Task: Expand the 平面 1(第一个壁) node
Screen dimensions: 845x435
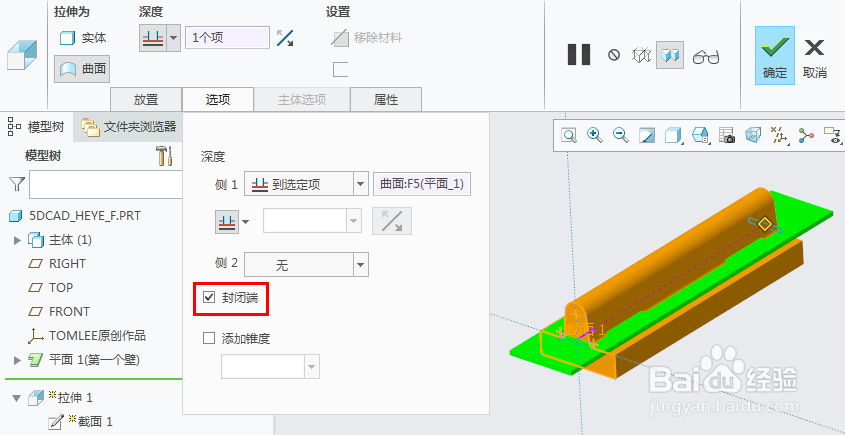Action: pos(17,360)
